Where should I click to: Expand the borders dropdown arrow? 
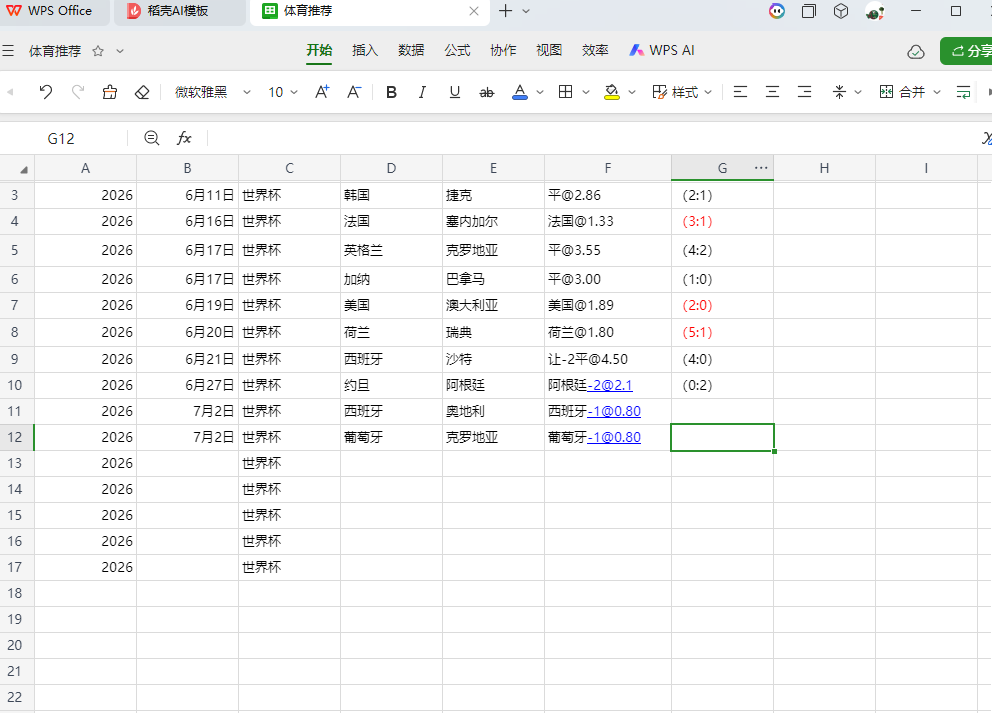[586, 92]
